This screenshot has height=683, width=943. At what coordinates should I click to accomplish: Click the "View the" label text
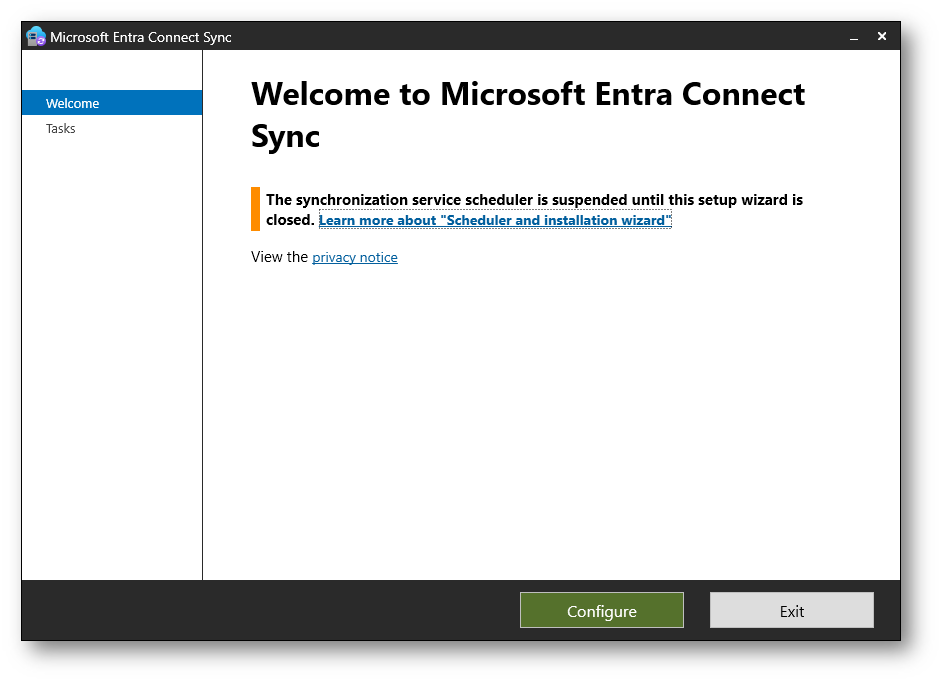279,257
